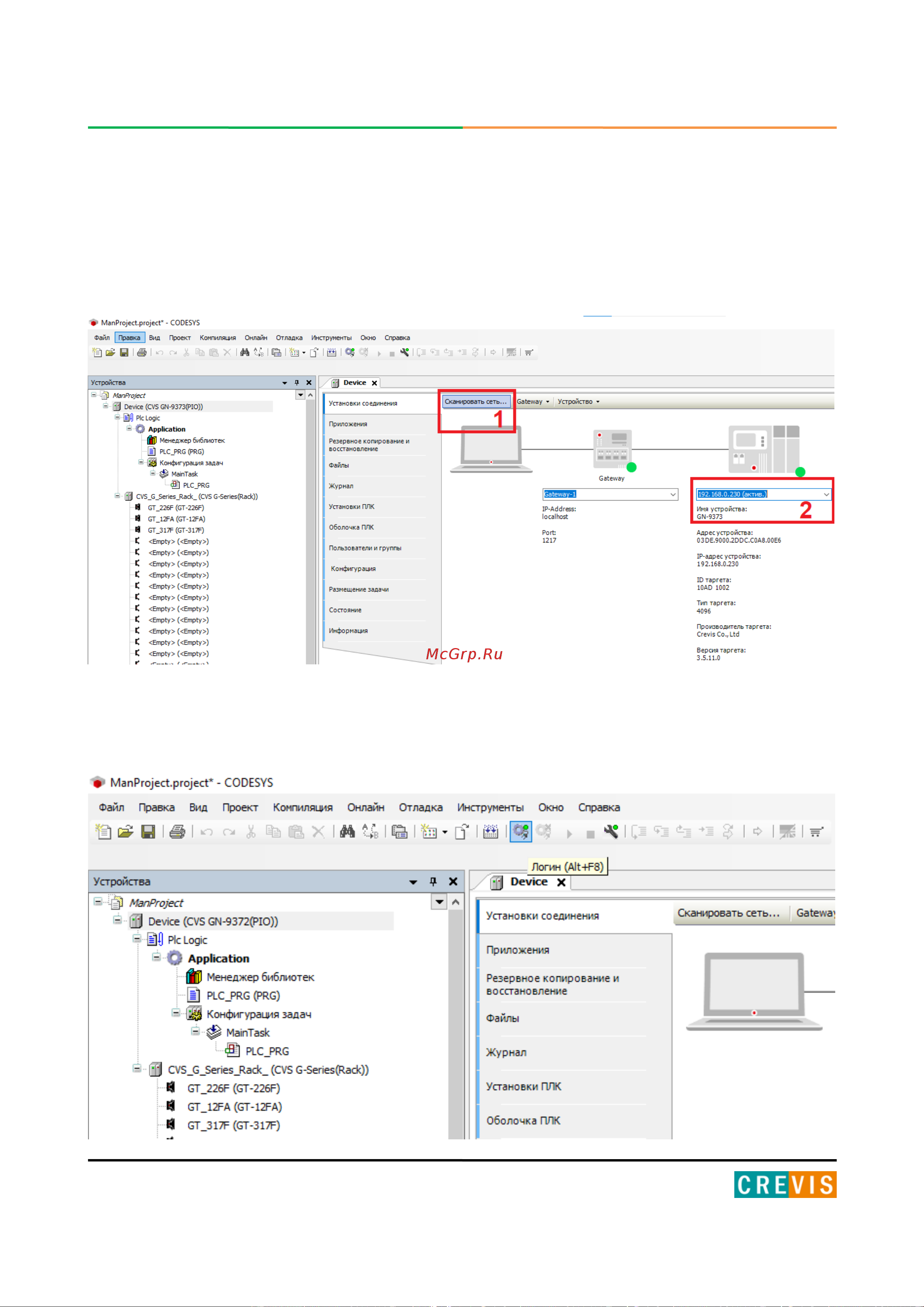Click the Logout icon in lower CODESYS toolbar
The height and width of the screenshot is (1307, 924).
point(543,832)
